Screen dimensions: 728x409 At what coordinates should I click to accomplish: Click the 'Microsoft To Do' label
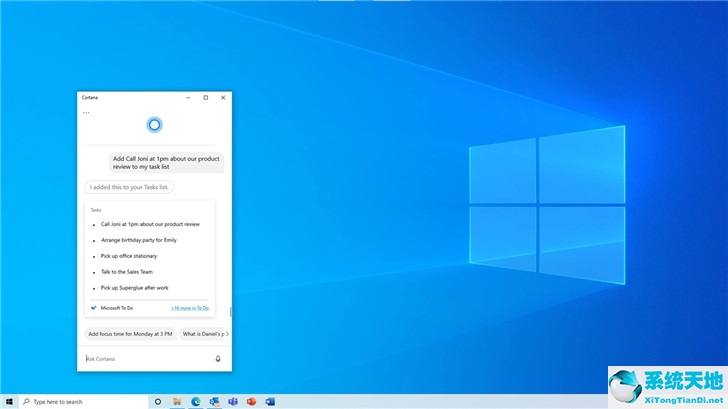(x=117, y=308)
